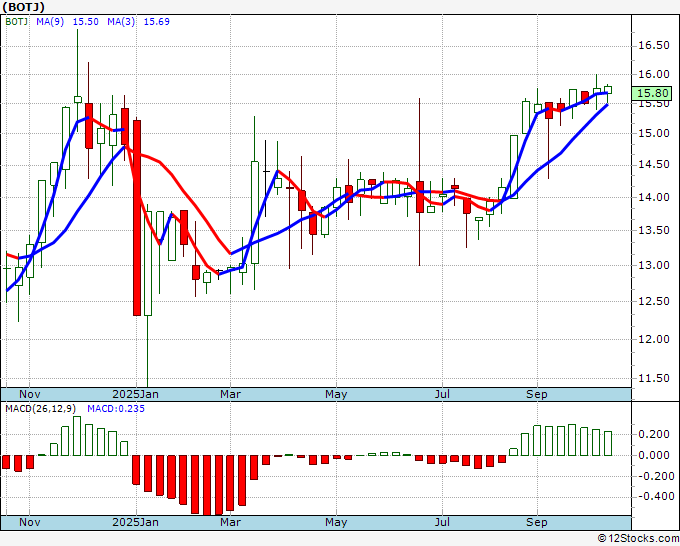Click the 16.00 price axis label
The height and width of the screenshot is (546, 680).
coord(654,74)
